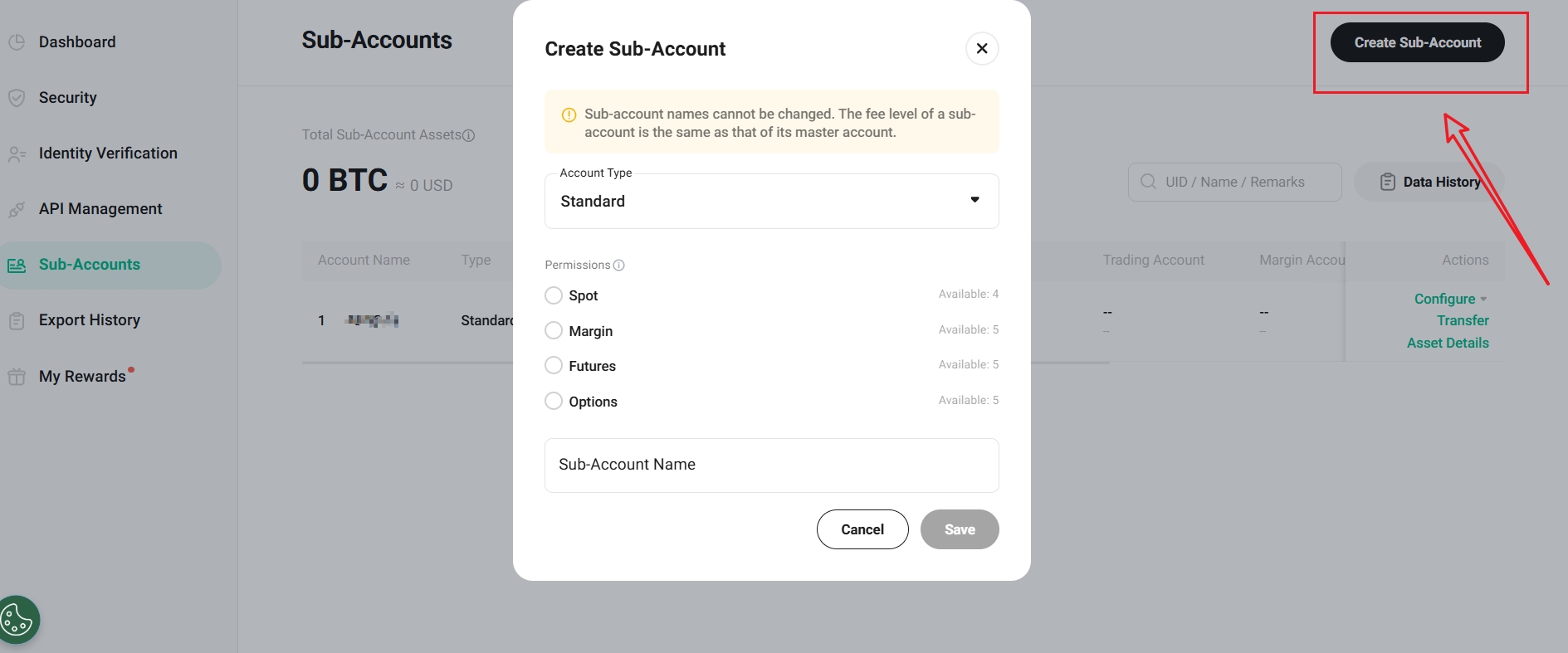Click the Asset Details link
Image resolution: width=1568 pixels, height=653 pixels.
[x=1448, y=343]
